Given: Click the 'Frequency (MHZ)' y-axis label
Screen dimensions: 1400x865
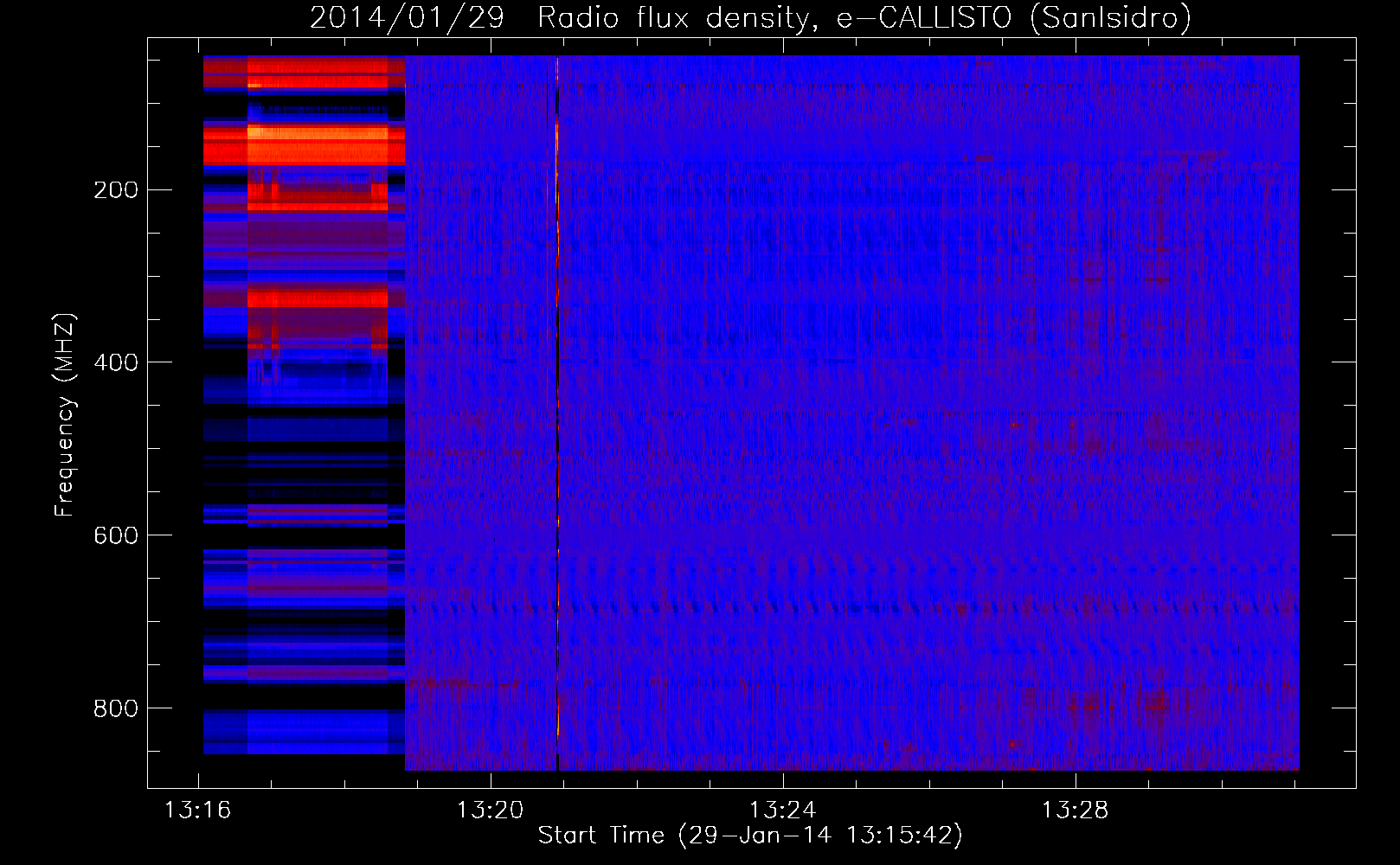Looking at the screenshot, I should [x=65, y=415].
